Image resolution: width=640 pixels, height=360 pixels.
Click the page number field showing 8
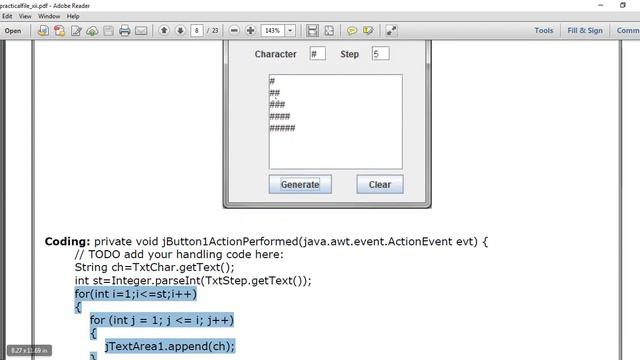tap(197, 31)
